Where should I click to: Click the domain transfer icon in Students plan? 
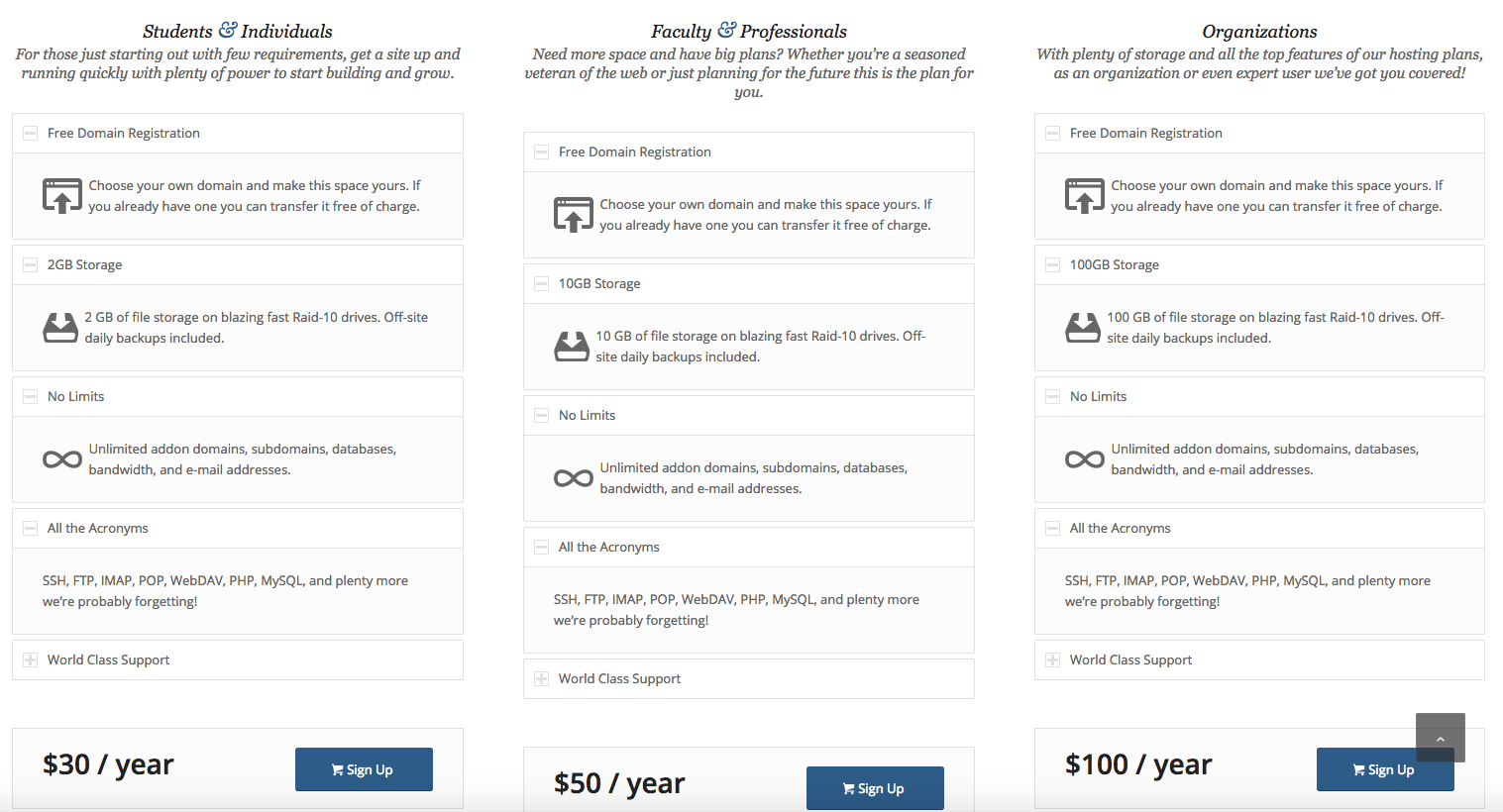pos(62,196)
